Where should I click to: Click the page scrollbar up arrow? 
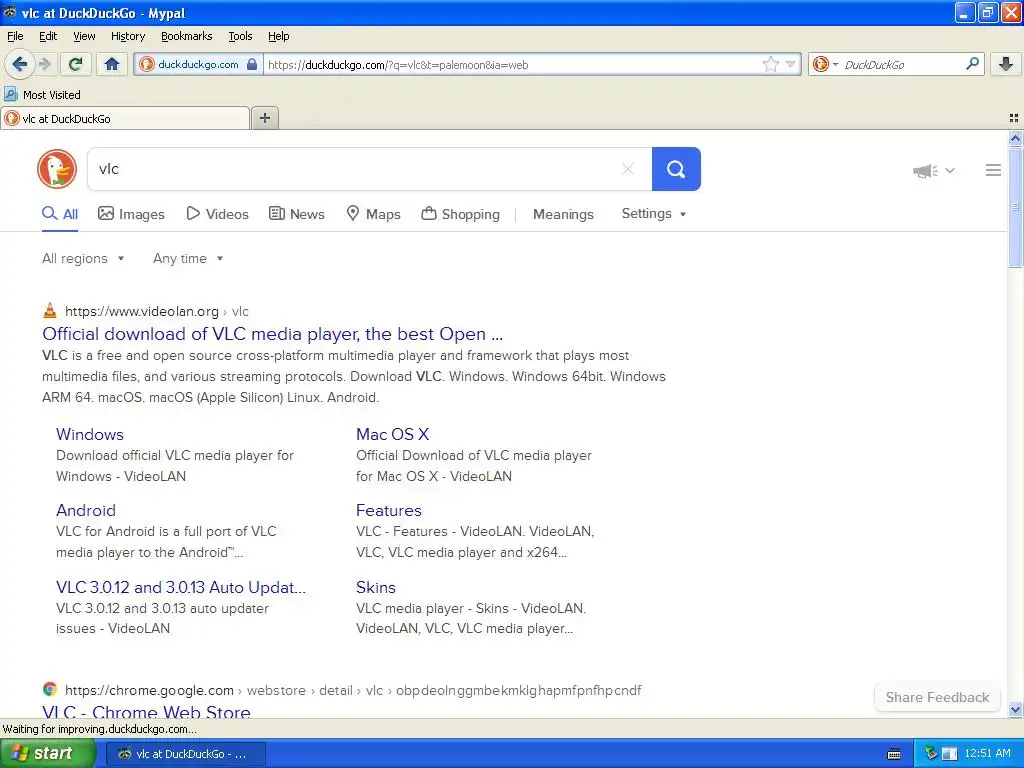coord(1015,138)
